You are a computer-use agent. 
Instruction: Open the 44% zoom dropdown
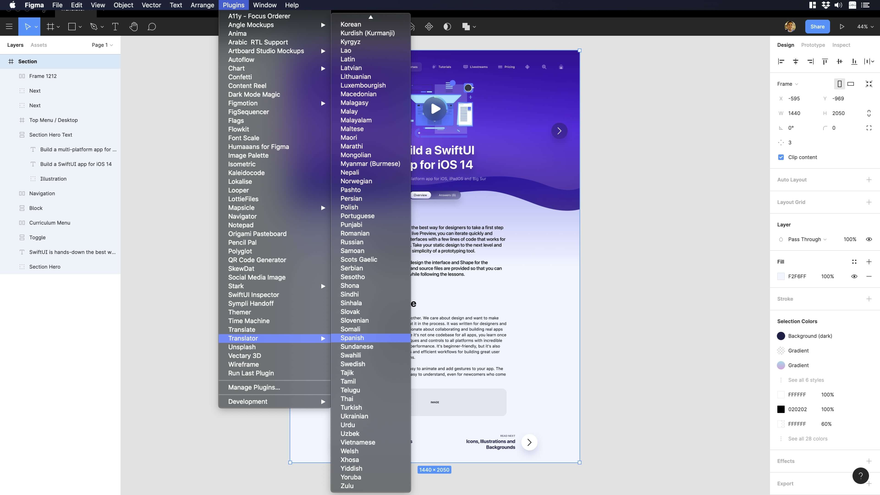pyautogui.click(x=865, y=26)
